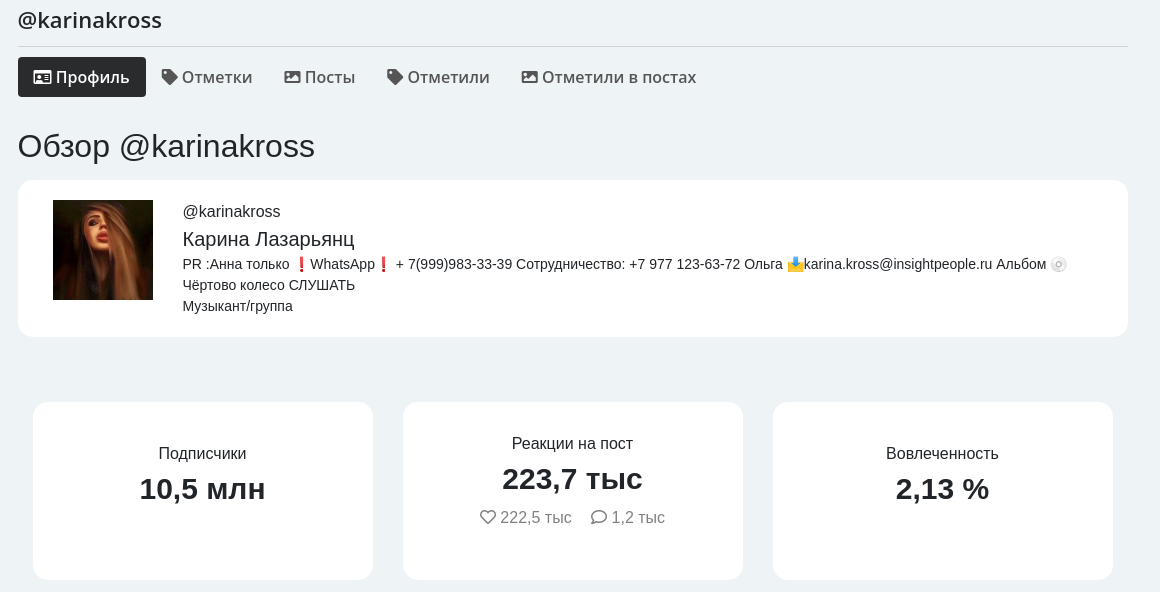Click the phone number +7(999)983-33-39
This screenshot has width=1160, height=592.
pyautogui.click(x=453, y=264)
